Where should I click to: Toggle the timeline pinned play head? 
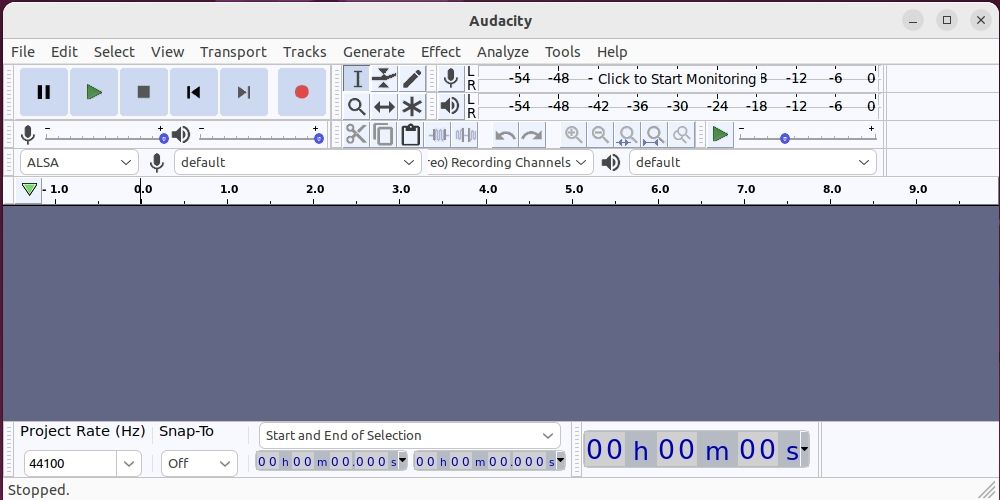coord(29,189)
